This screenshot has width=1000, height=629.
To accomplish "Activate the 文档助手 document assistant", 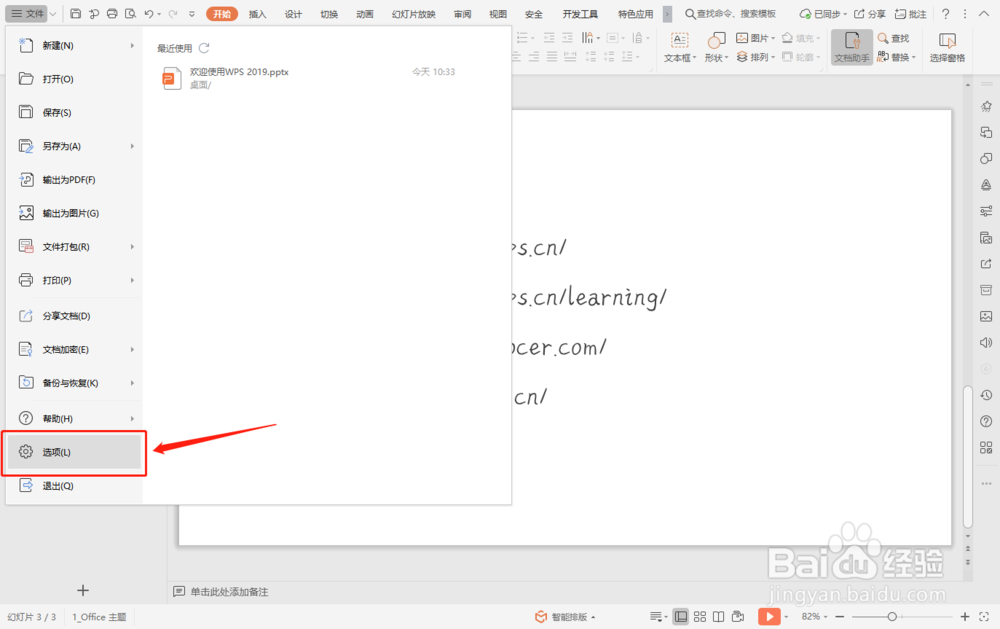I will (x=851, y=47).
